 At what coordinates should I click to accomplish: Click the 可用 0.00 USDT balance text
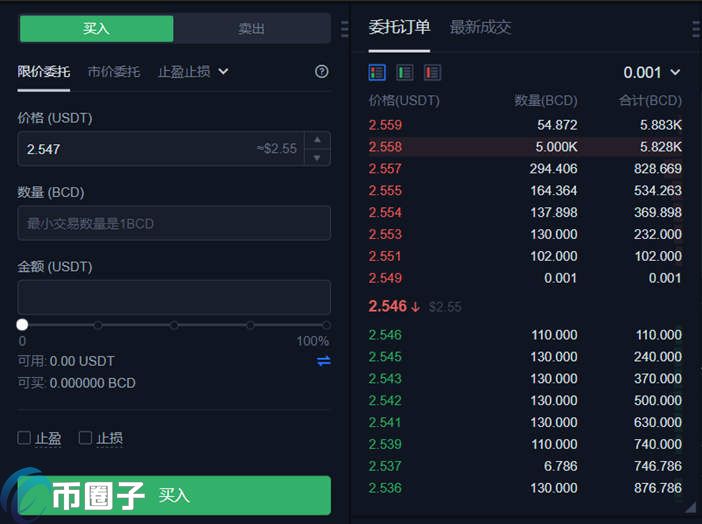(x=66, y=361)
